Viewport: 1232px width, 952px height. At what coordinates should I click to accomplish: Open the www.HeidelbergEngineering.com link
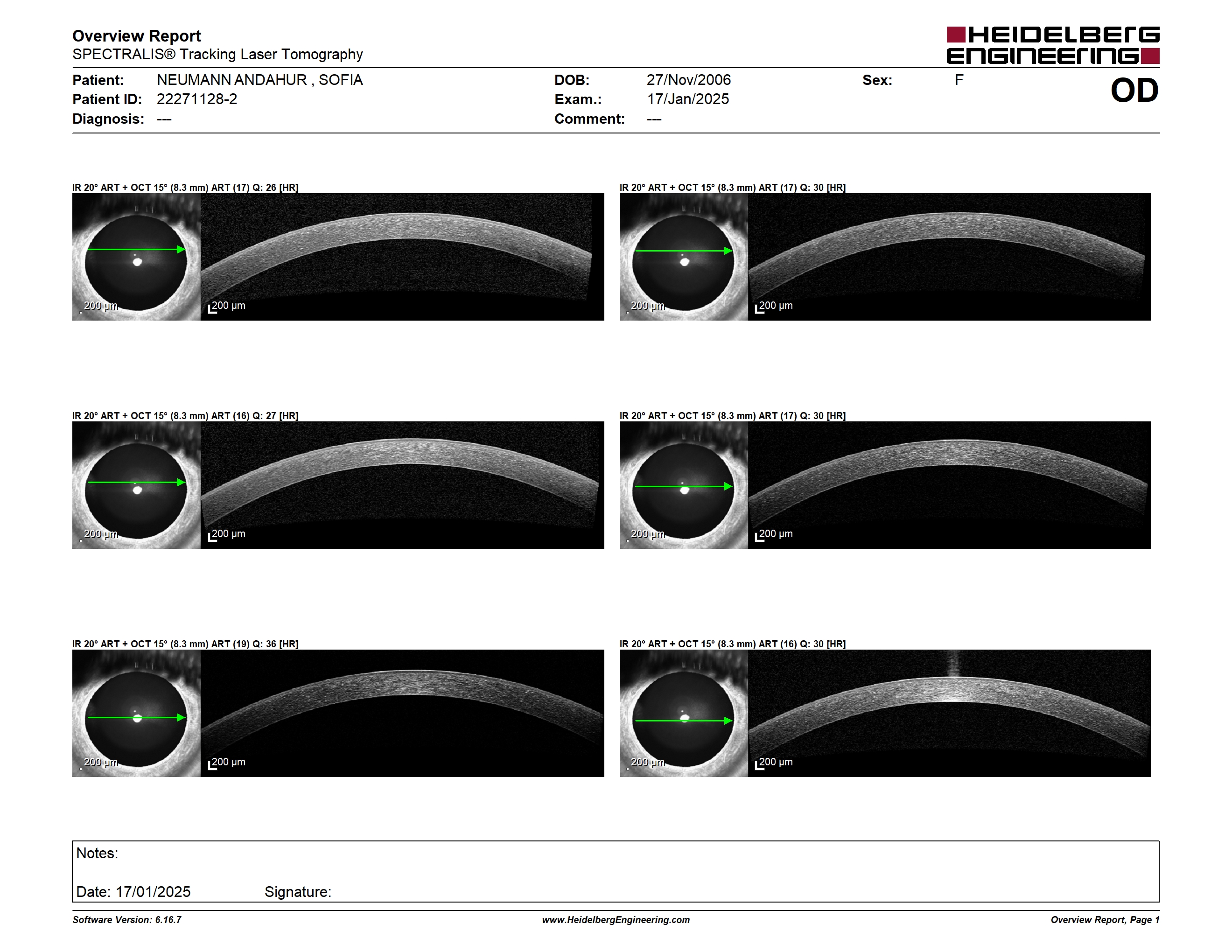pos(616,920)
